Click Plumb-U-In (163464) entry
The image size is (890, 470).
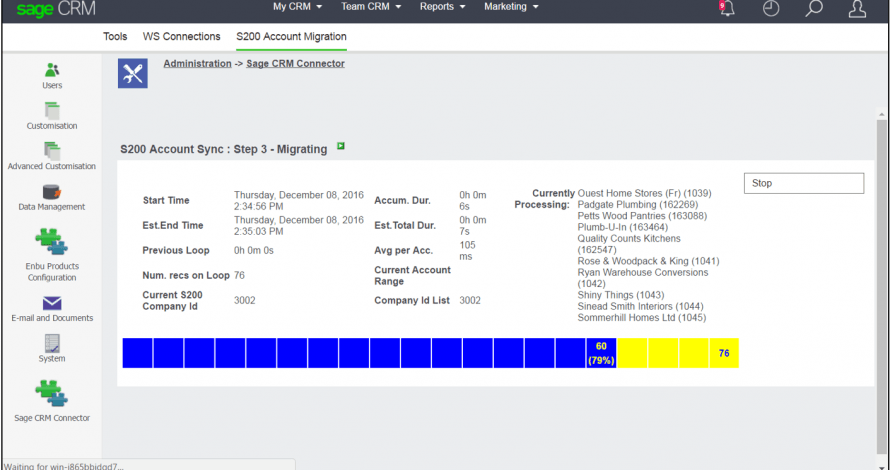(623, 227)
